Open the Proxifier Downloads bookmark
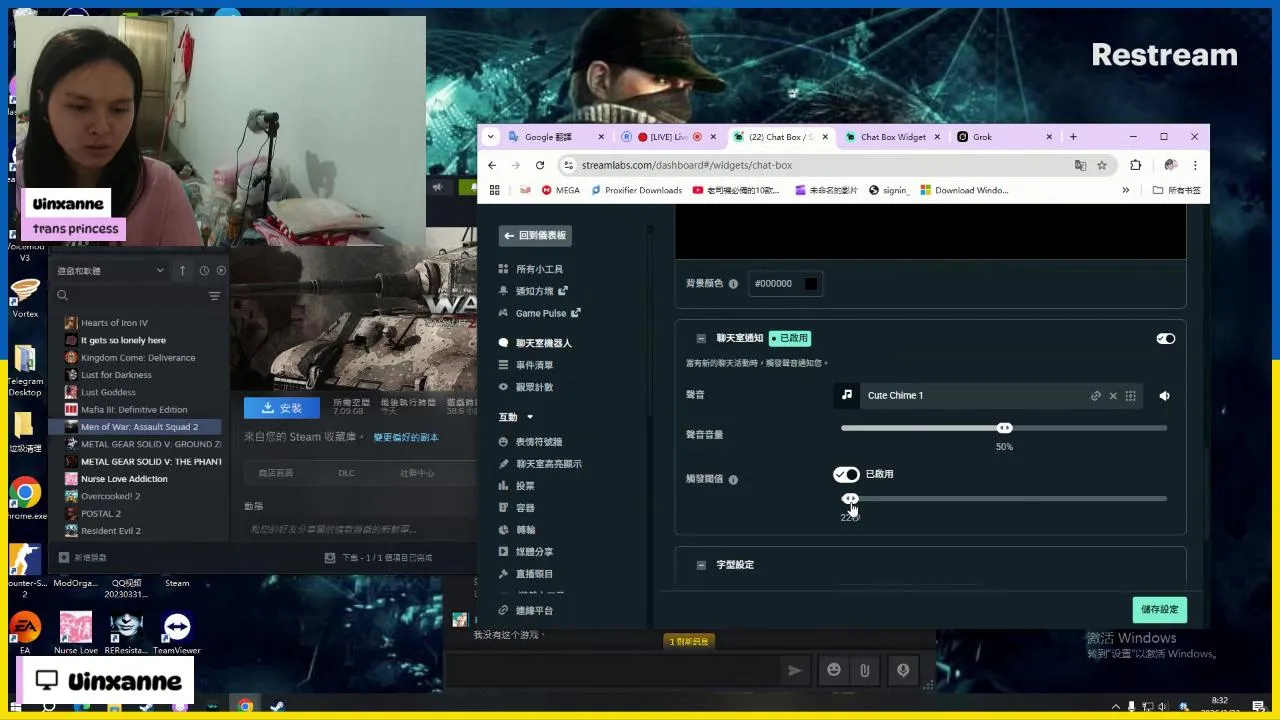 (636, 190)
